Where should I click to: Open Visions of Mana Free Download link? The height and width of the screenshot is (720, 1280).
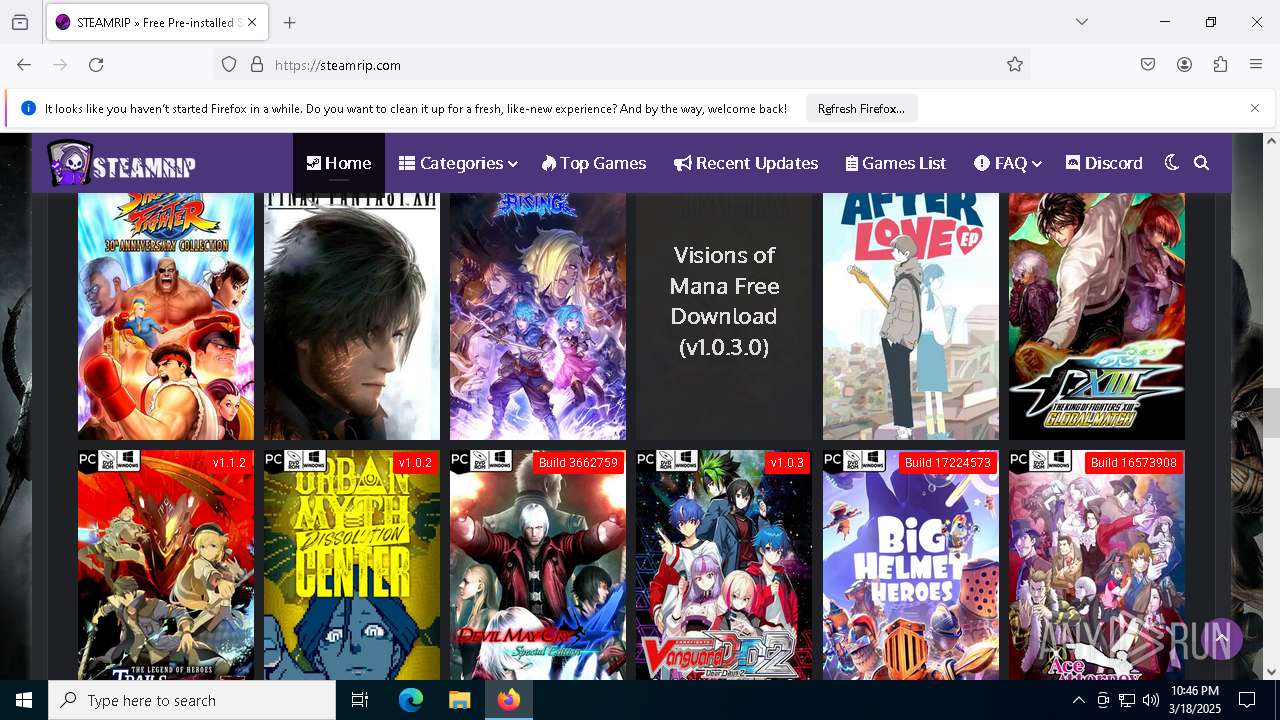click(724, 301)
